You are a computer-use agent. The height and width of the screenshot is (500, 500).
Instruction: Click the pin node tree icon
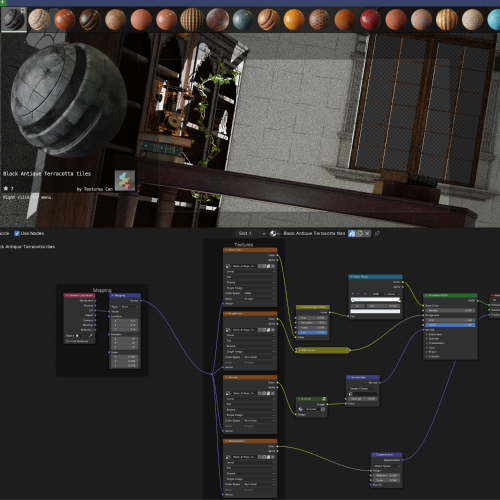point(377,233)
